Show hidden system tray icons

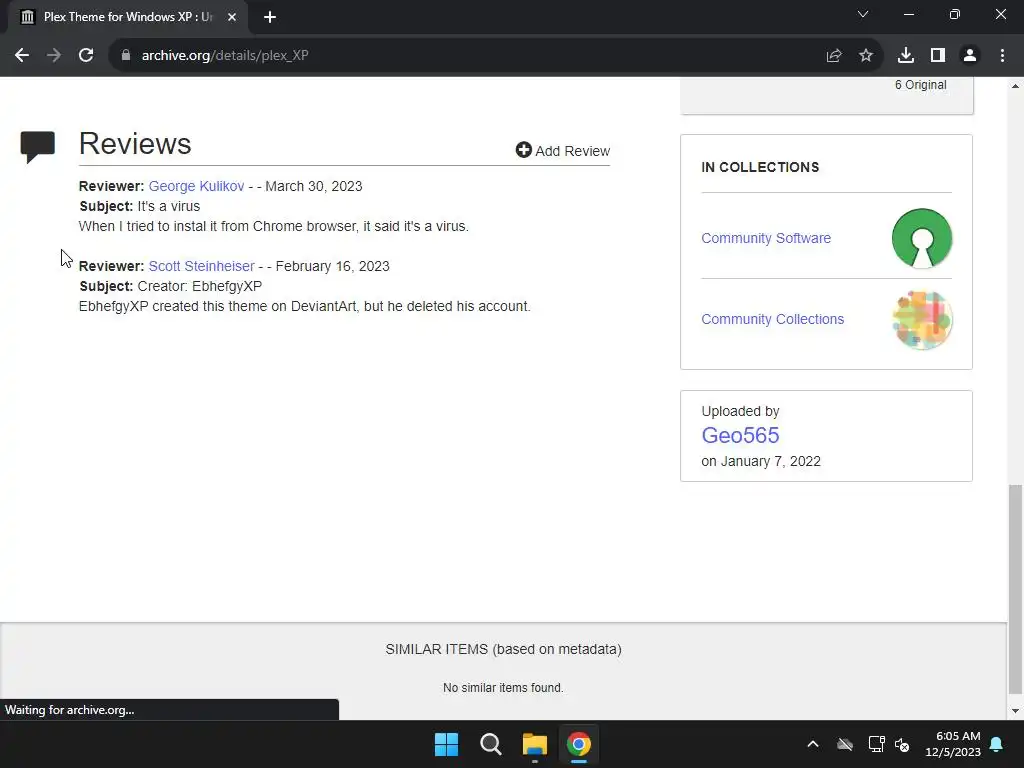point(813,744)
